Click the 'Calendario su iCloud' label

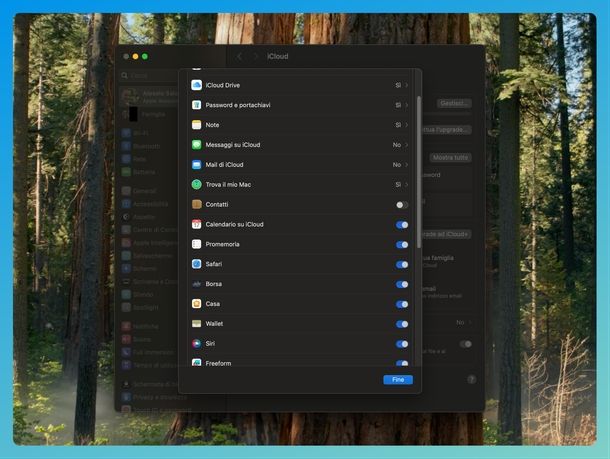pyautogui.click(x=234, y=224)
